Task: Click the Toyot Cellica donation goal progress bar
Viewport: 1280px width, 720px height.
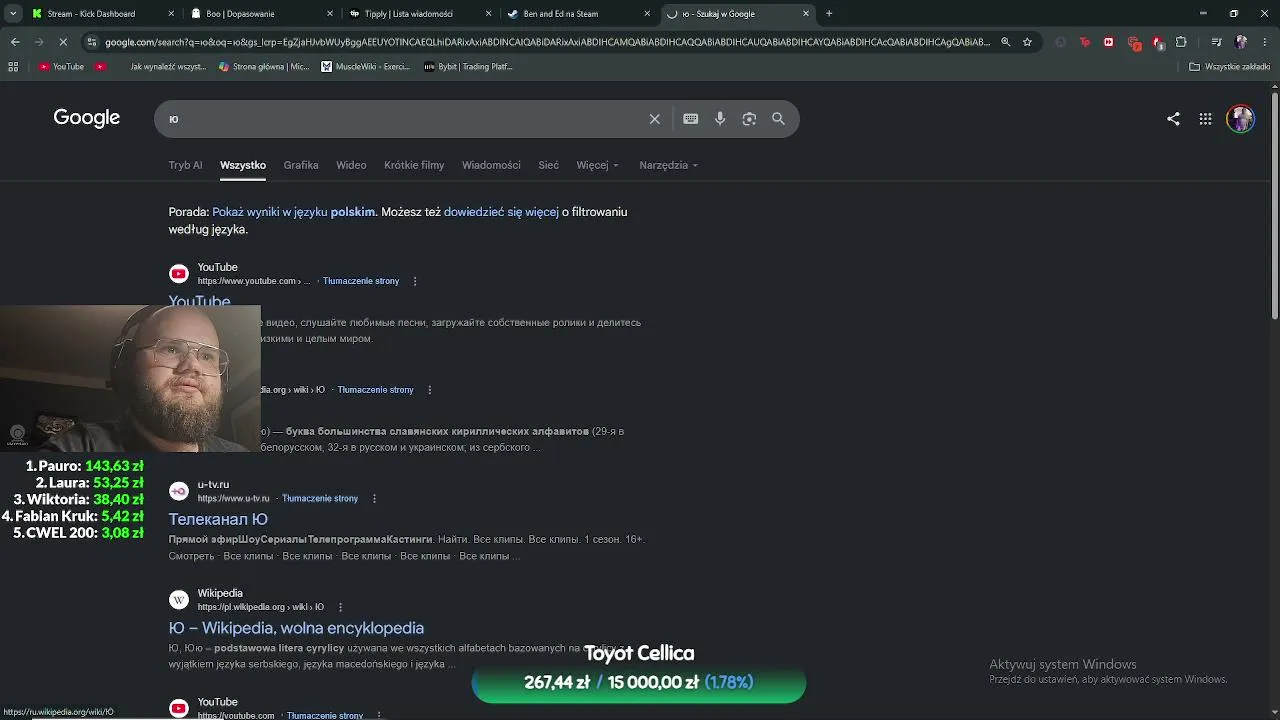Action: click(x=639, y=683)
